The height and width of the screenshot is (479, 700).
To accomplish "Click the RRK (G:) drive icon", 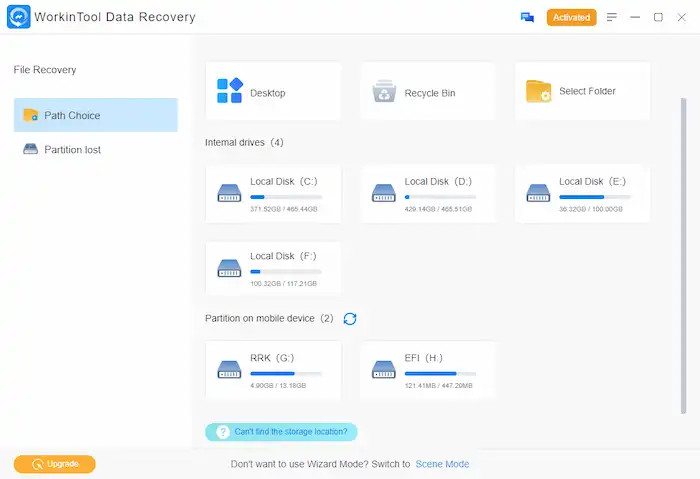I will coord(229,369).
